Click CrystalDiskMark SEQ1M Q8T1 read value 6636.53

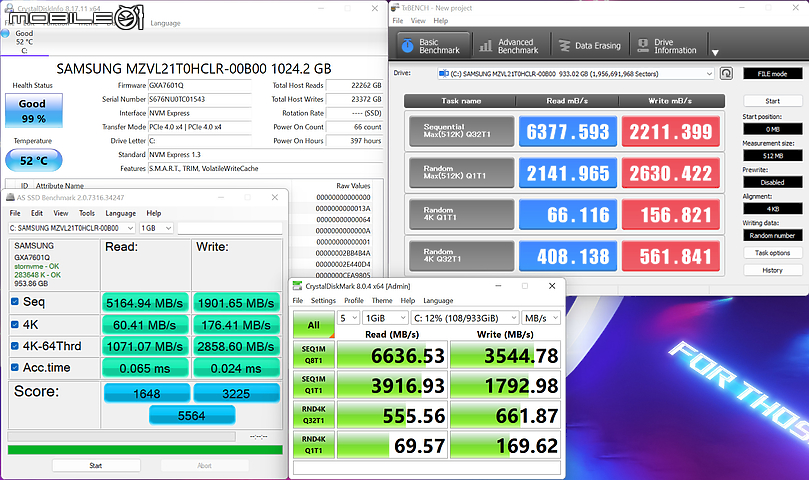pos(392,355)
